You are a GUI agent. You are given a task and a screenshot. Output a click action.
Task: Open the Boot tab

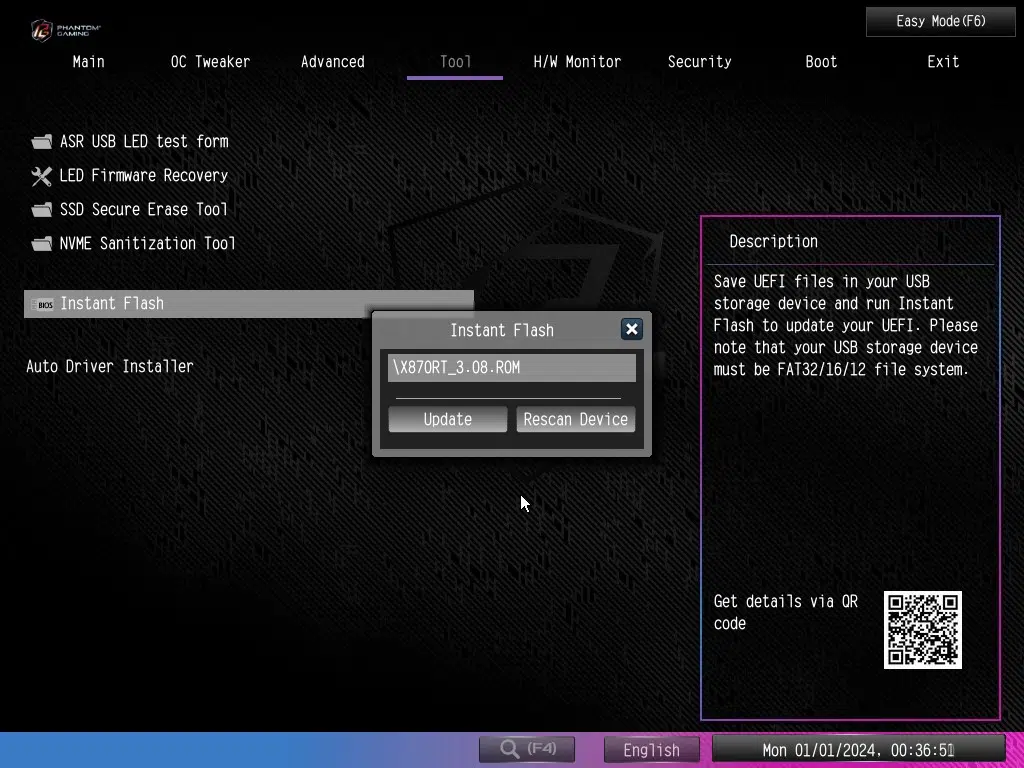pyautogui.click(x=821, y=62)
